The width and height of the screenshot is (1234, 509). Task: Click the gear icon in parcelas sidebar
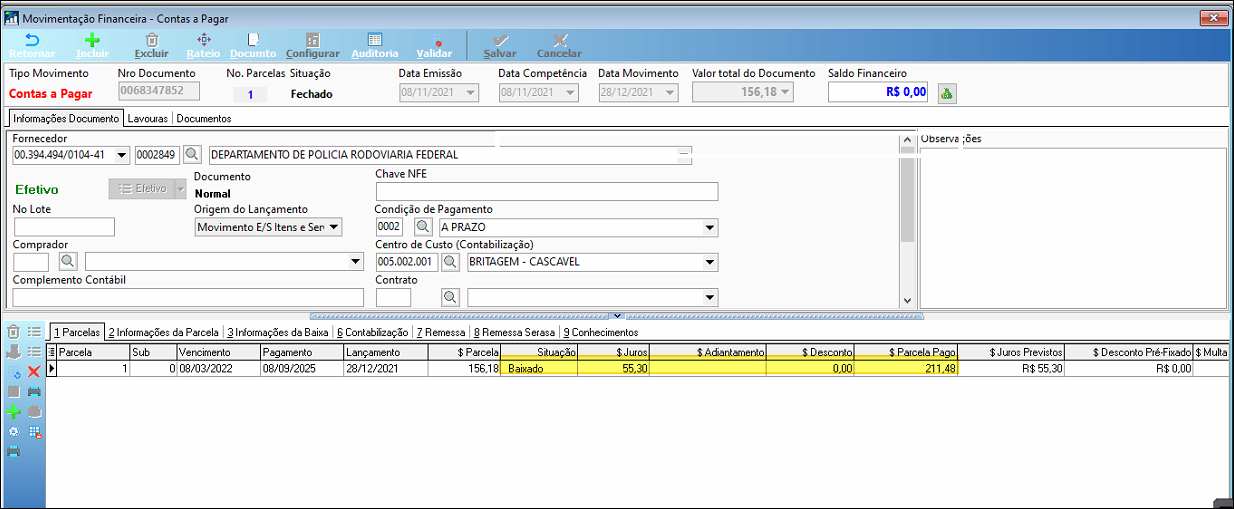(13, 431)
